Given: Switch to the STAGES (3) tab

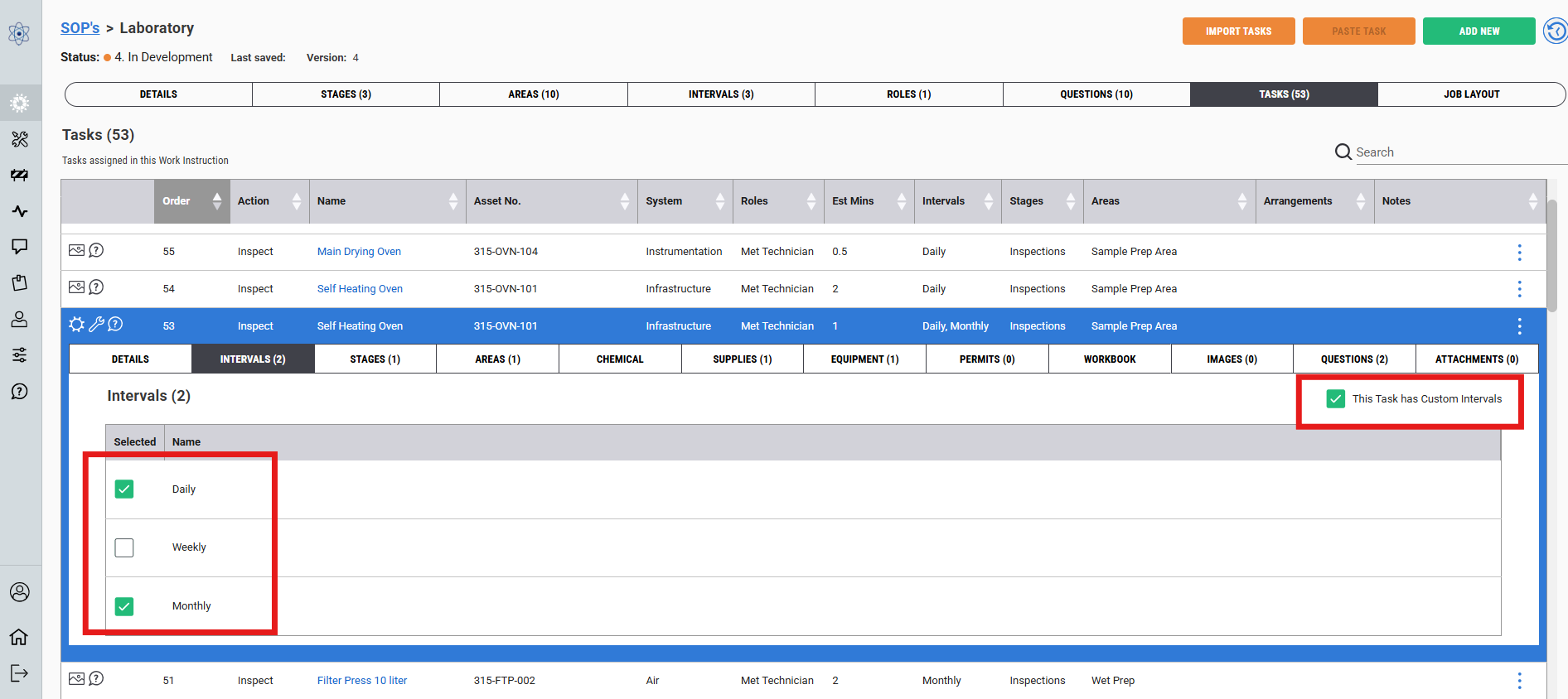Looking at the screenshot, I should pyautogui.click(x=346, y=94).
